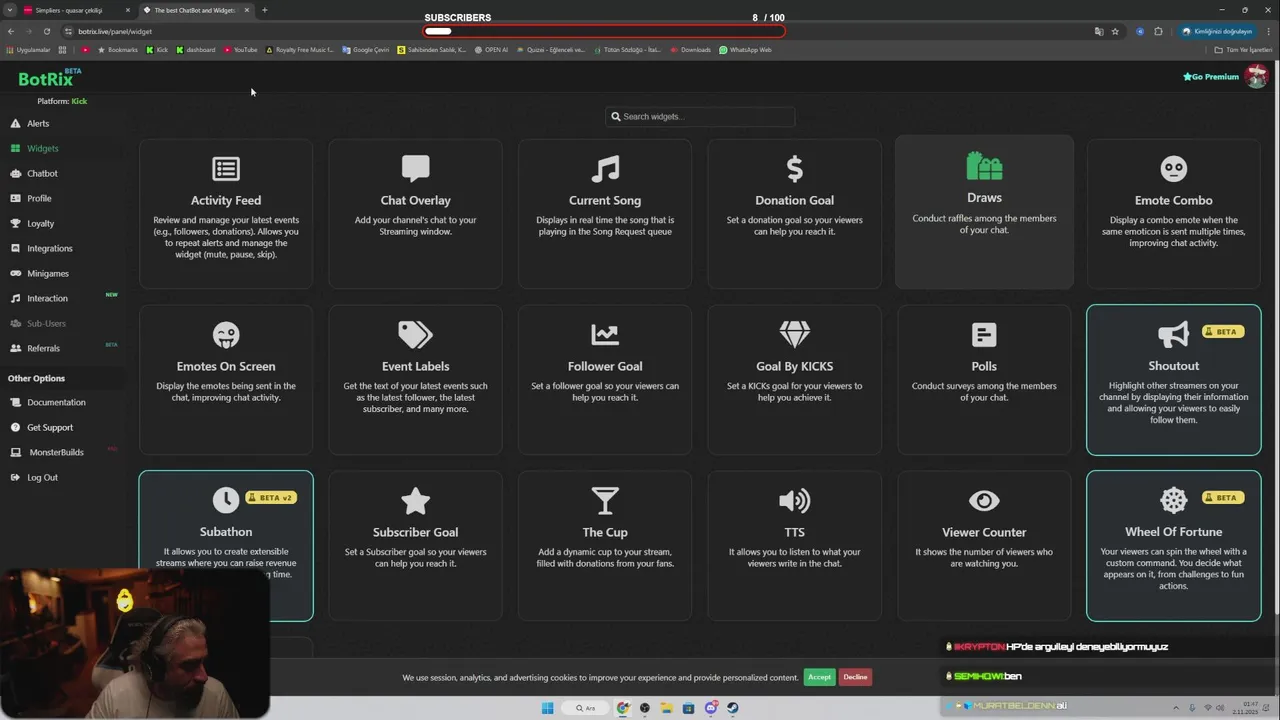Open the Emote Combo face icon
This screenshot has height=720, width=1280.
(x=1173, y=169)
